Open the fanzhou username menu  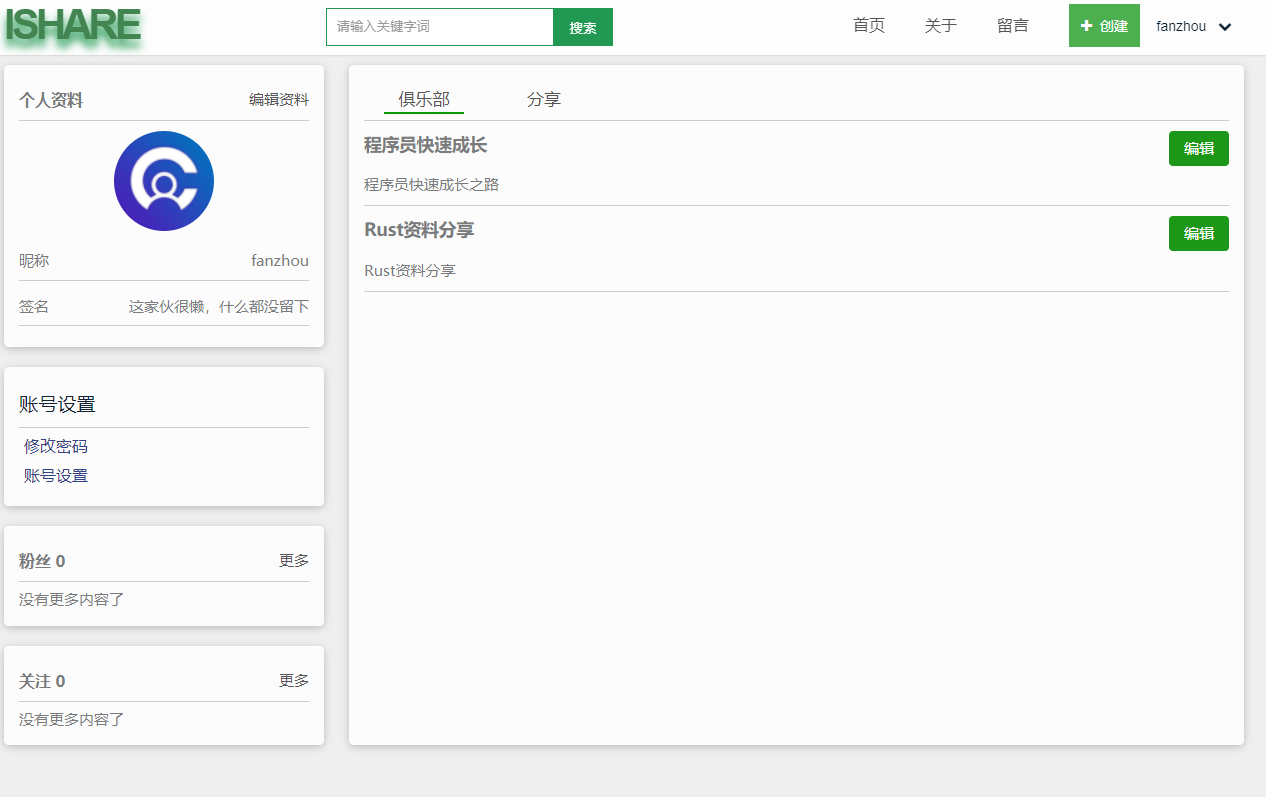1181,27
